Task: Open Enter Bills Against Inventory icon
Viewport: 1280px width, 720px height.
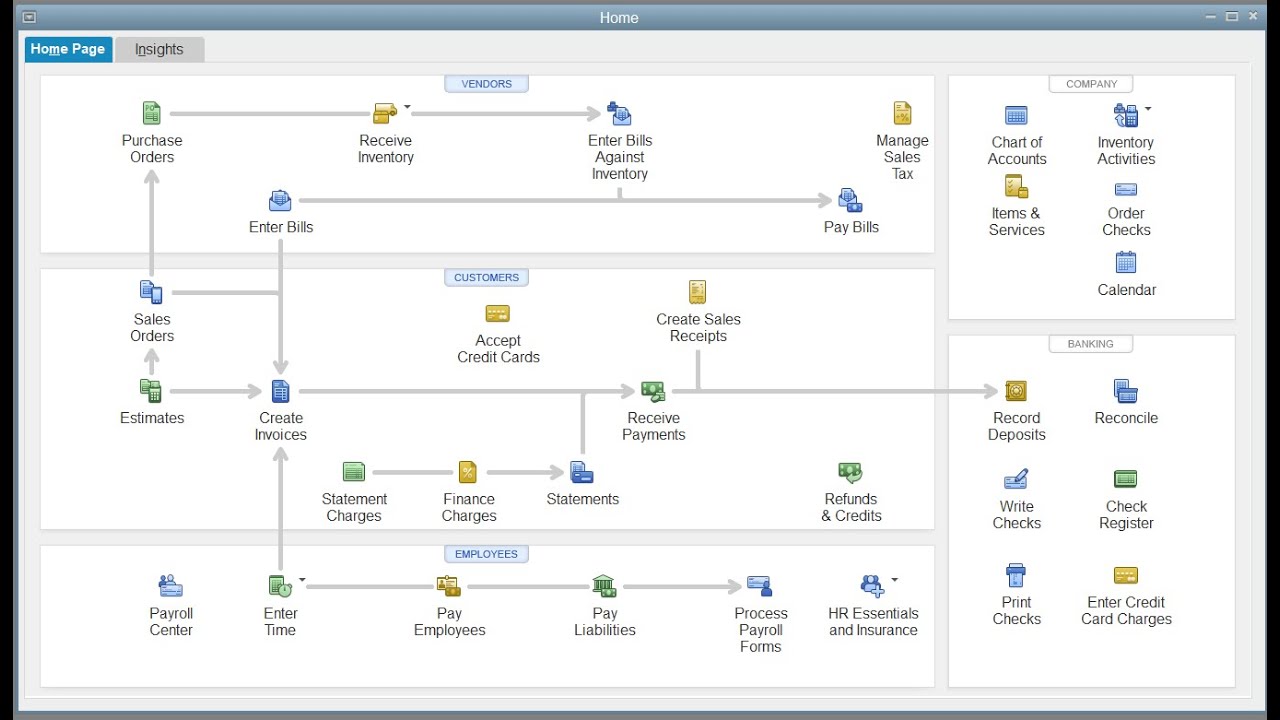Action: (x=619, y=114)
